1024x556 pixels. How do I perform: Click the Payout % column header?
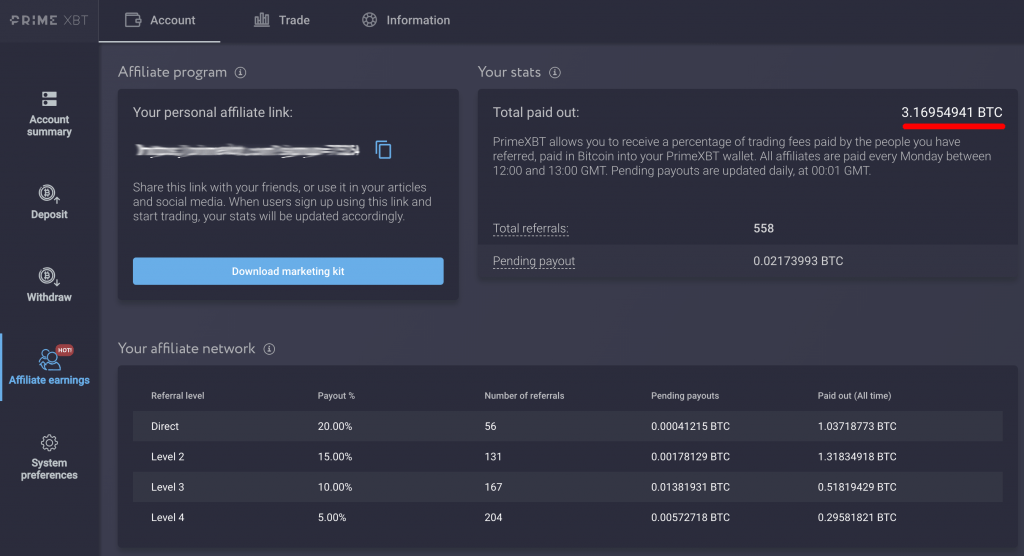click(336, 396)
